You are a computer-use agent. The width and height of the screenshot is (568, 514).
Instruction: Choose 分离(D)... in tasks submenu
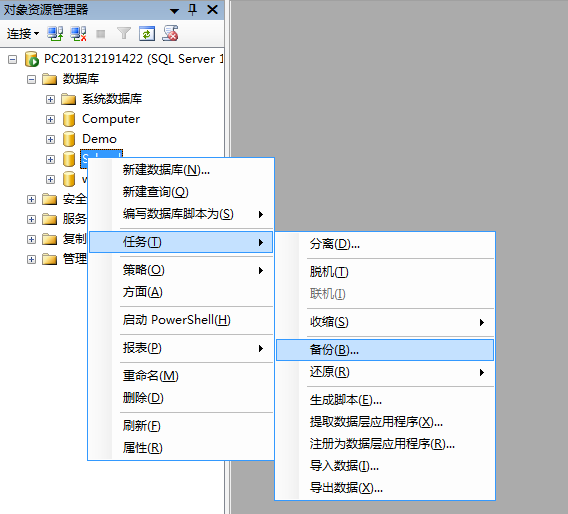tap(385, 244)
